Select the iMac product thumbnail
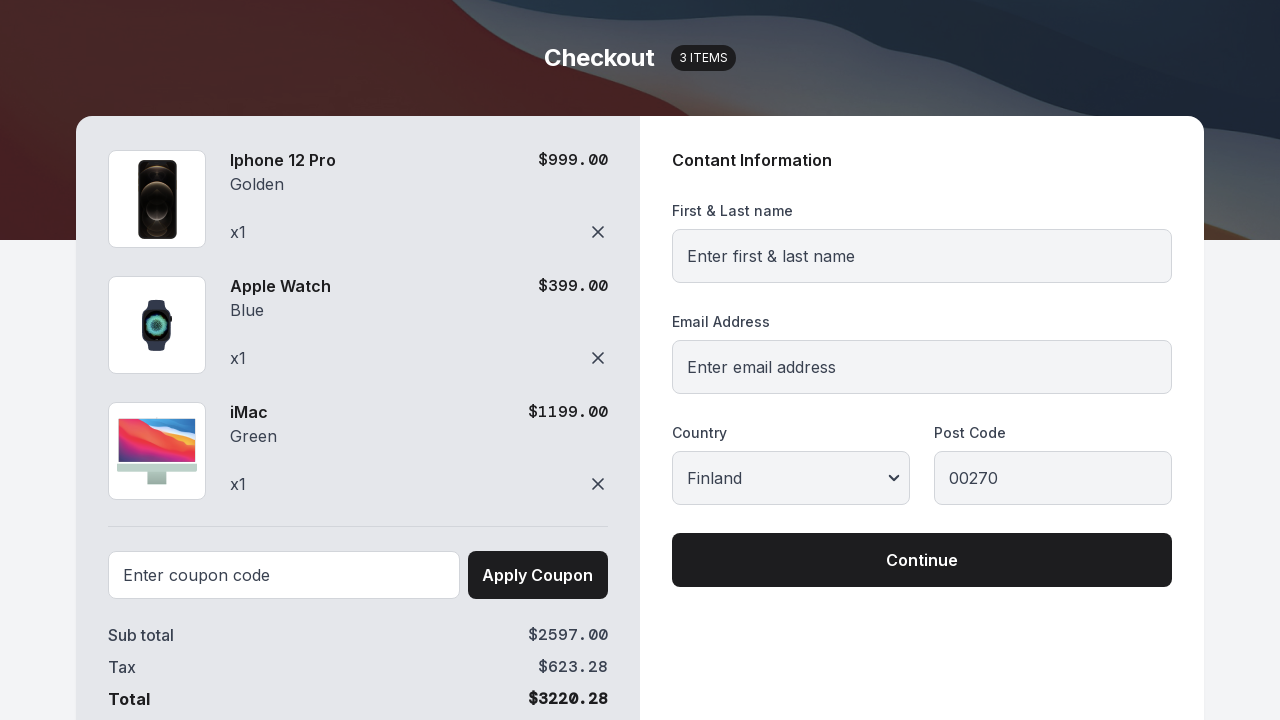The width and height of the screenshot is (1280, 720). click(x=157, y=451)
